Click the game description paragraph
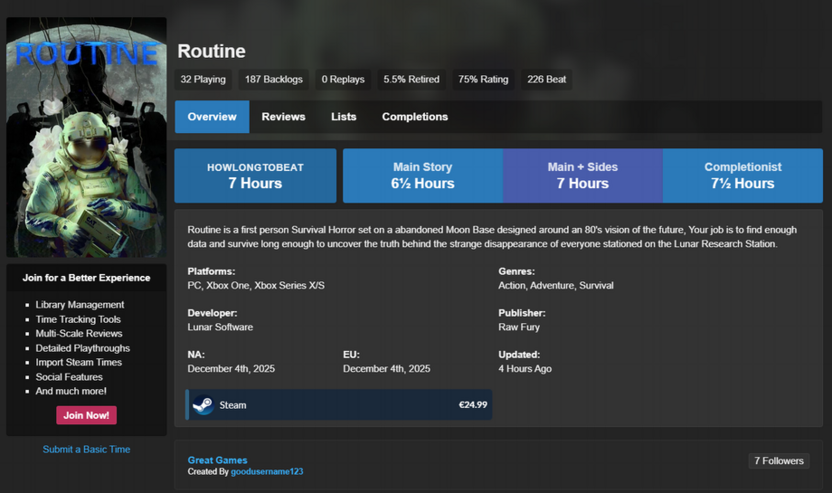 pos(492,237)
